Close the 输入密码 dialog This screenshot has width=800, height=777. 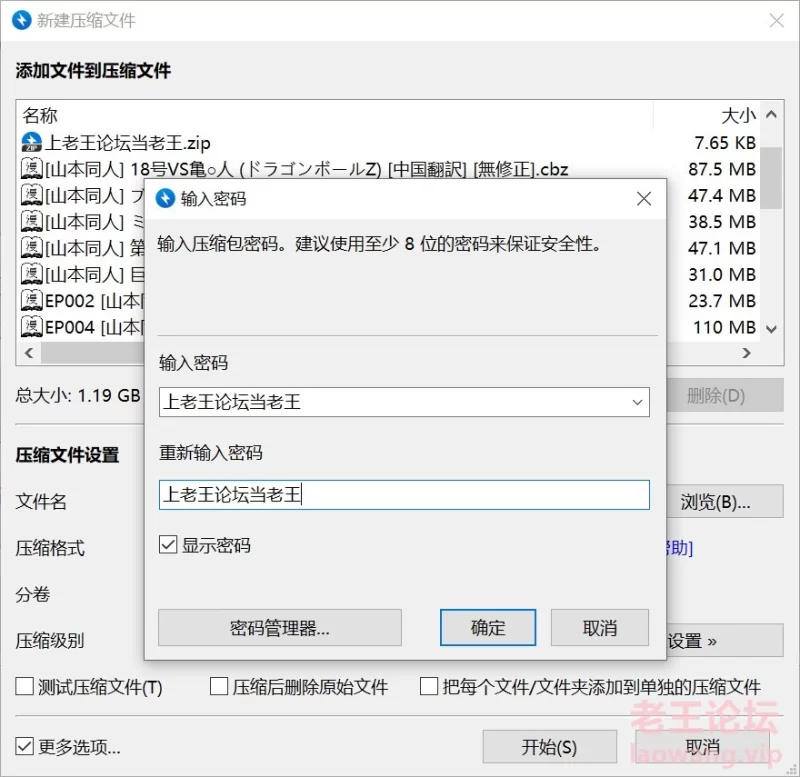tap(644, 198)
